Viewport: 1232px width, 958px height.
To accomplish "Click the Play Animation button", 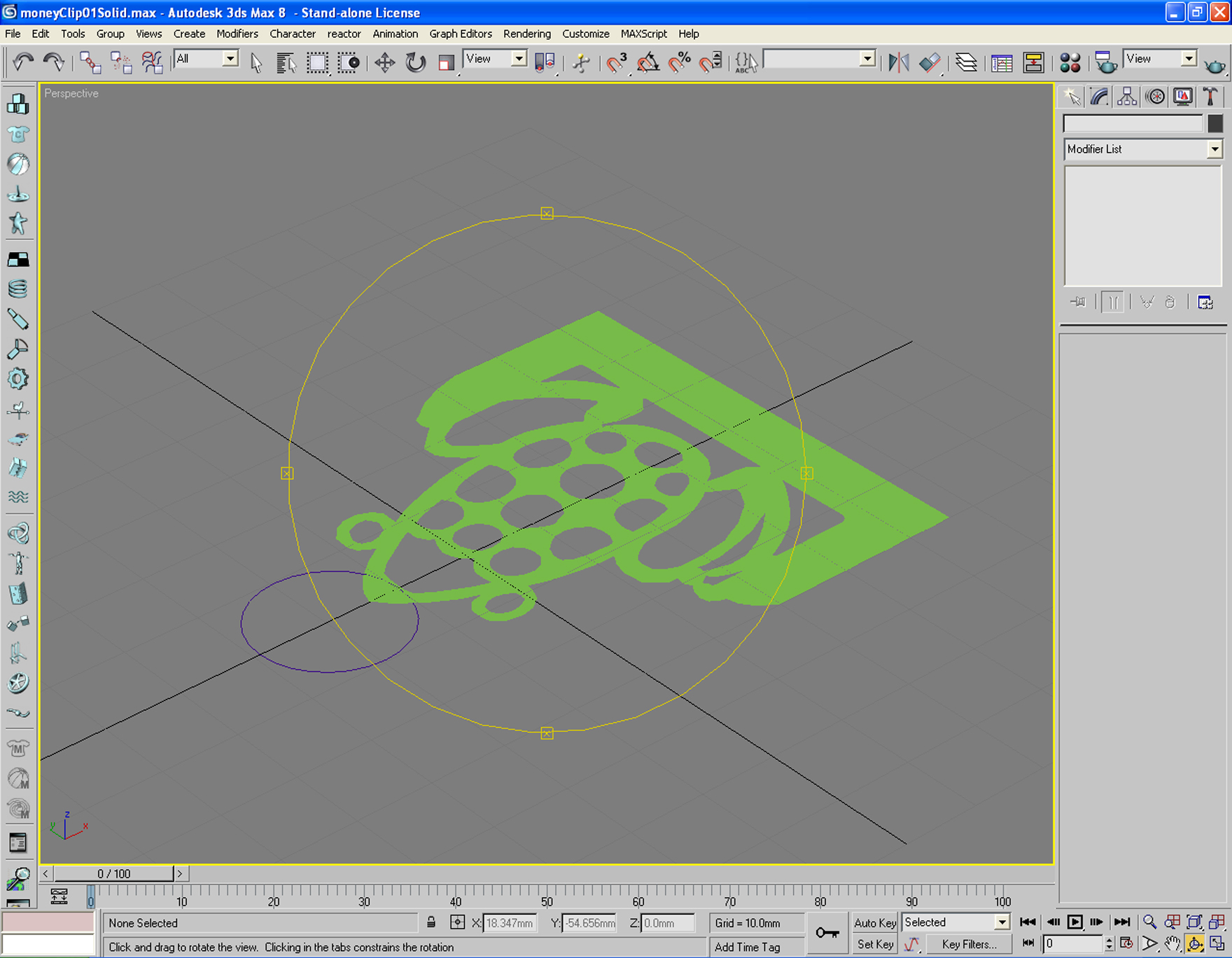I will point(1075,922).
